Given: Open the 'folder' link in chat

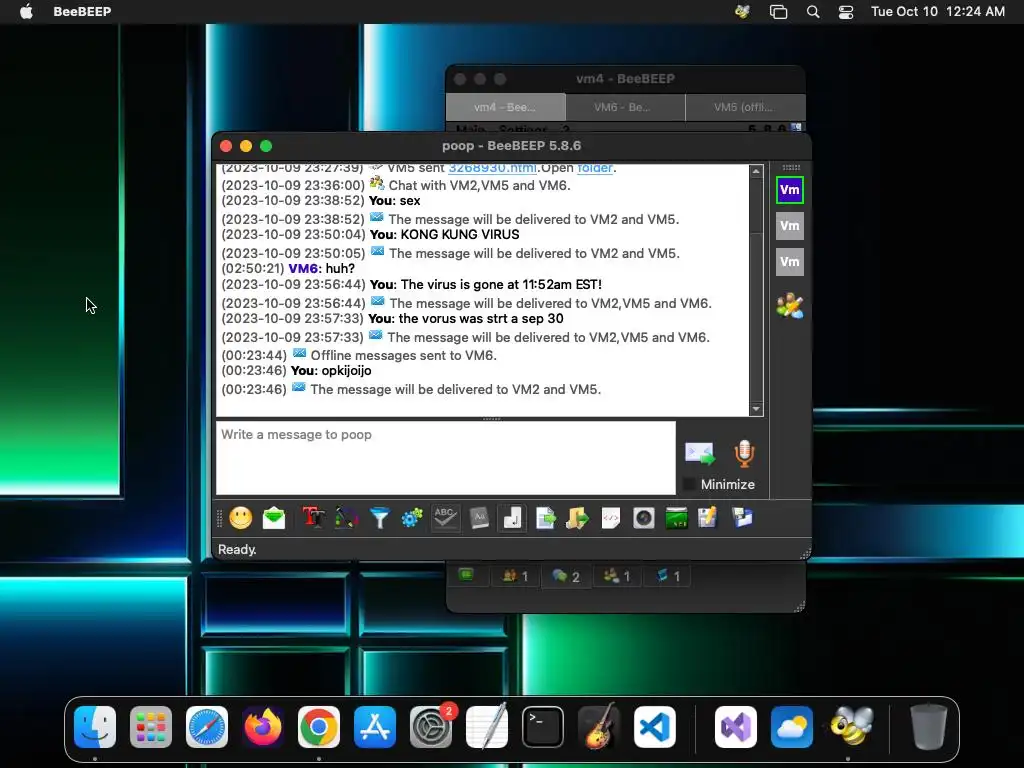Looking at the screenshot, I should (595, 168).
